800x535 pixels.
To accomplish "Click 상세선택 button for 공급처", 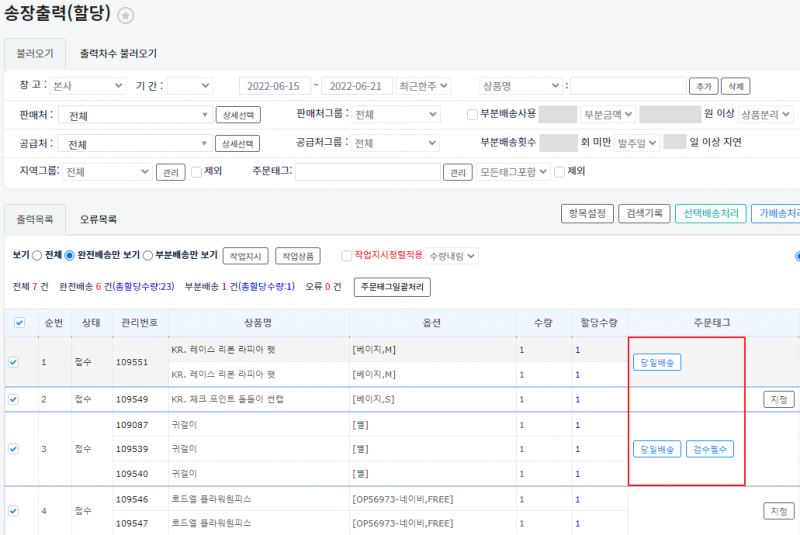I will point(237,143).
